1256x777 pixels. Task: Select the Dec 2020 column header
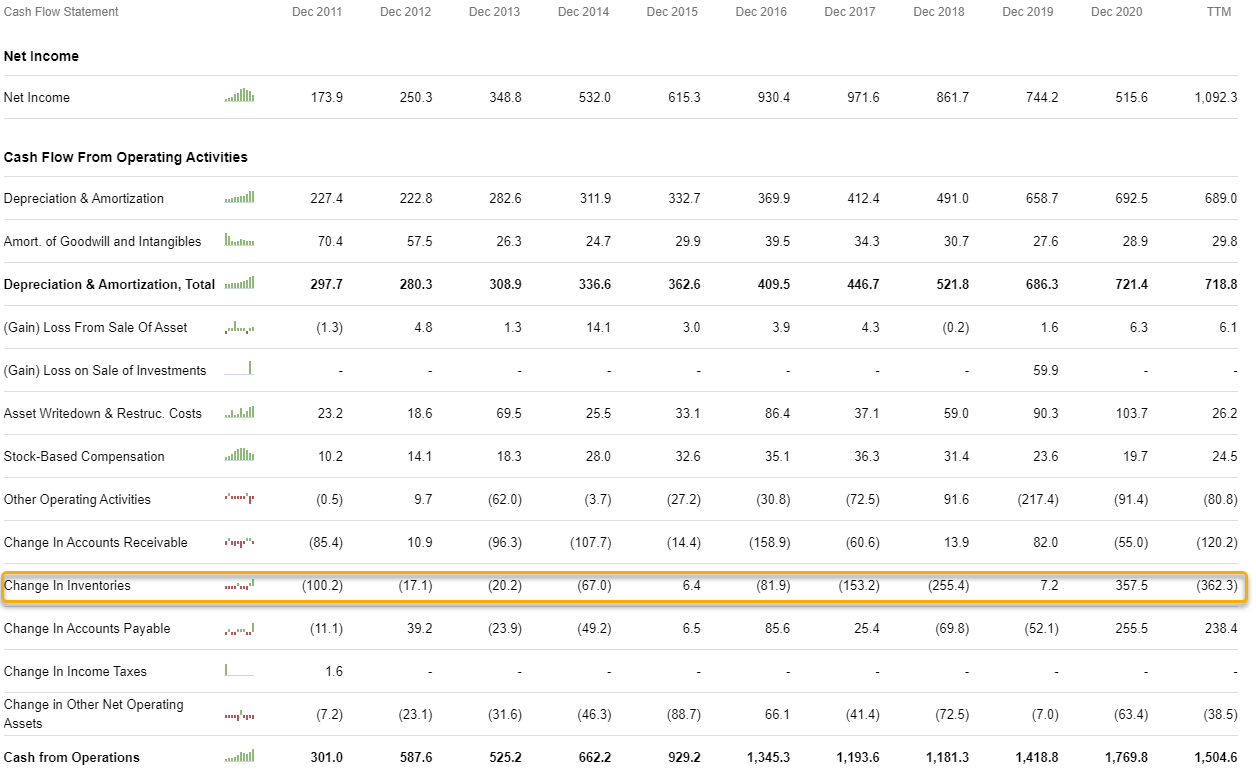click(x=1116, y=12)
